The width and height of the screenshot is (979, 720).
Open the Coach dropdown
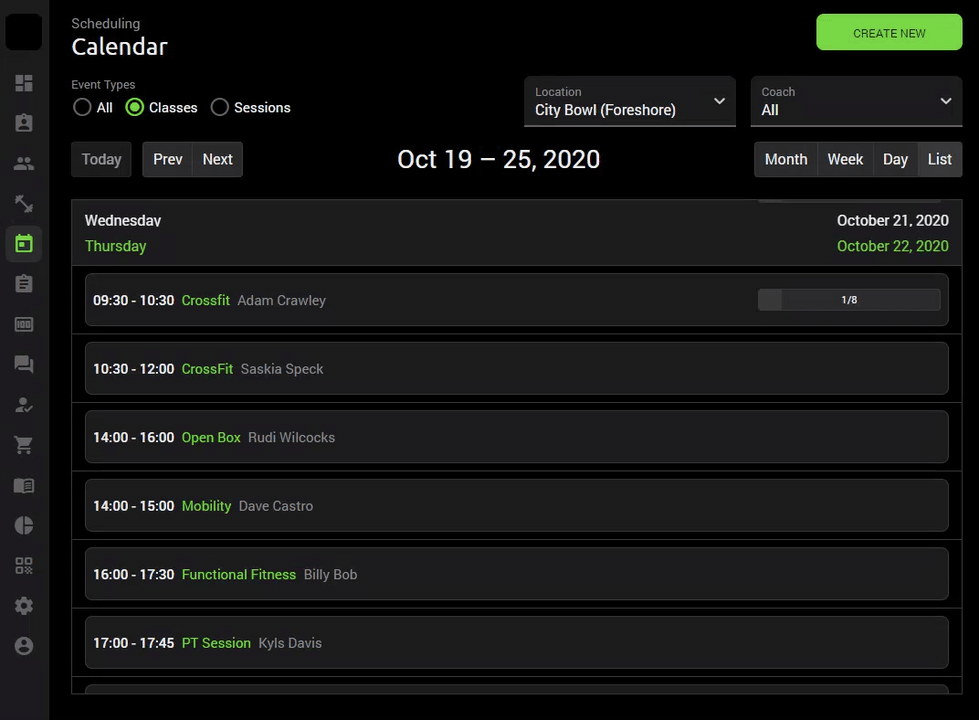click(x=856, y=101)
